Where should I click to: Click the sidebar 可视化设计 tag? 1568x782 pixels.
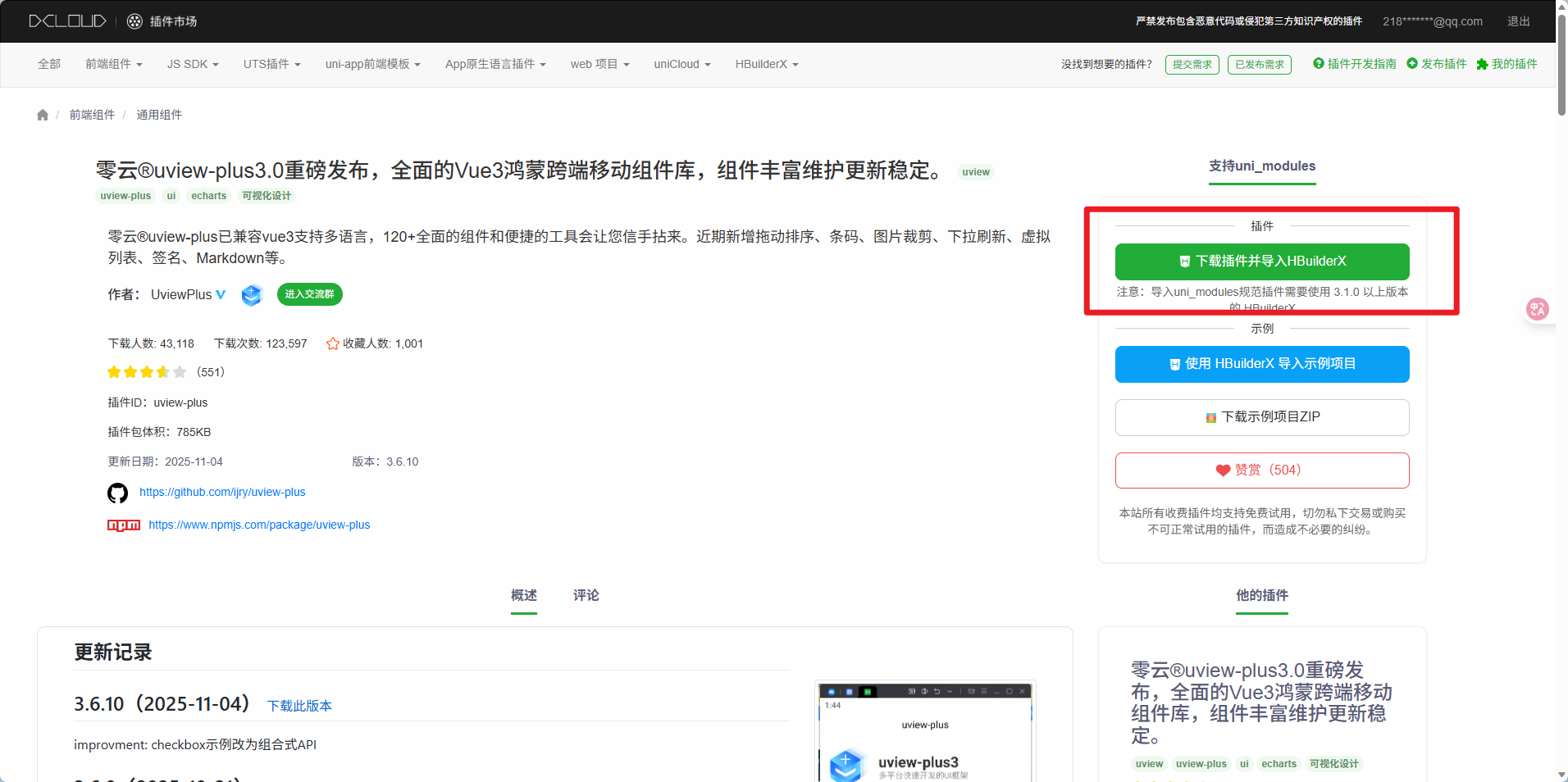point(1334,764)
